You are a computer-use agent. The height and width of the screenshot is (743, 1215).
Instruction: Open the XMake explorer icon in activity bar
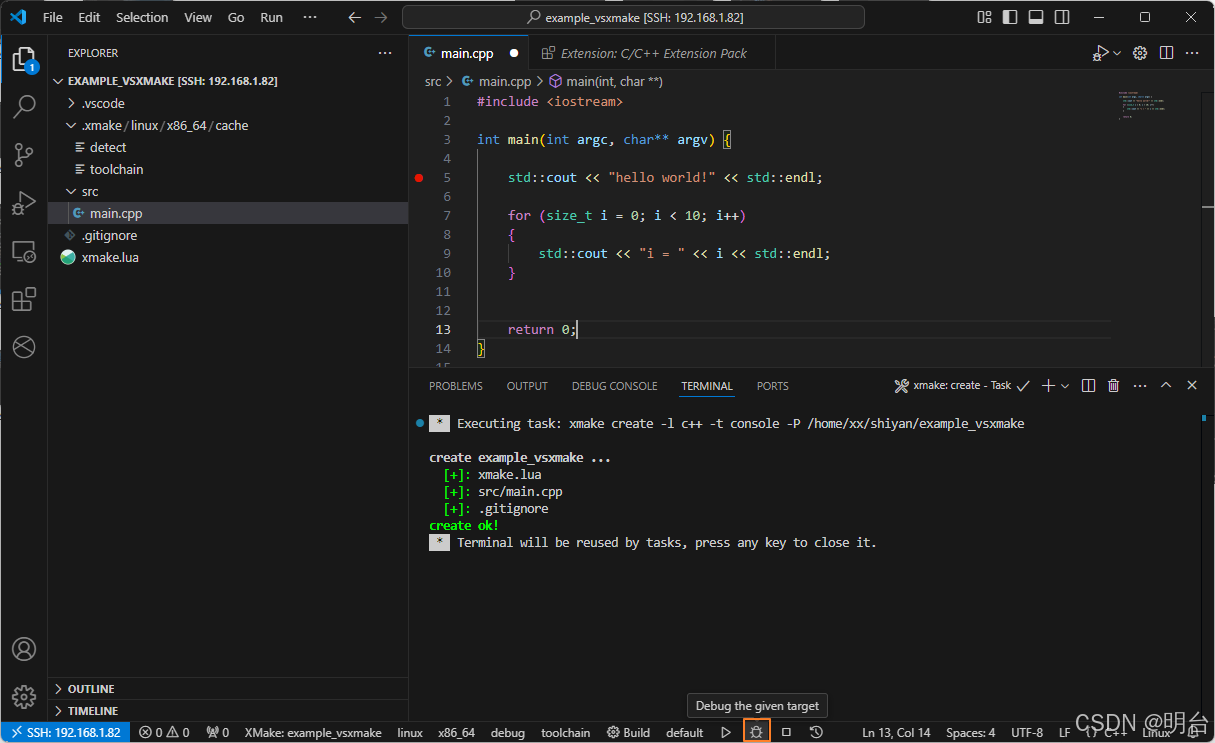(x=24, y=347)
